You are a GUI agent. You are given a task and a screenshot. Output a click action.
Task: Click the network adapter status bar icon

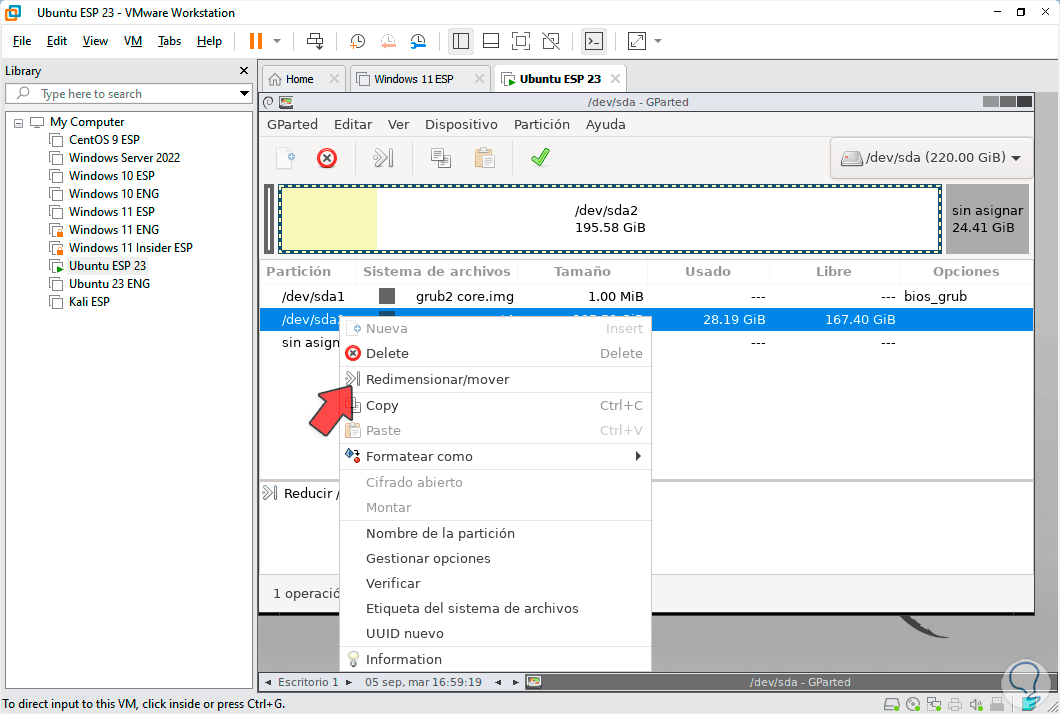coord(934,705)
